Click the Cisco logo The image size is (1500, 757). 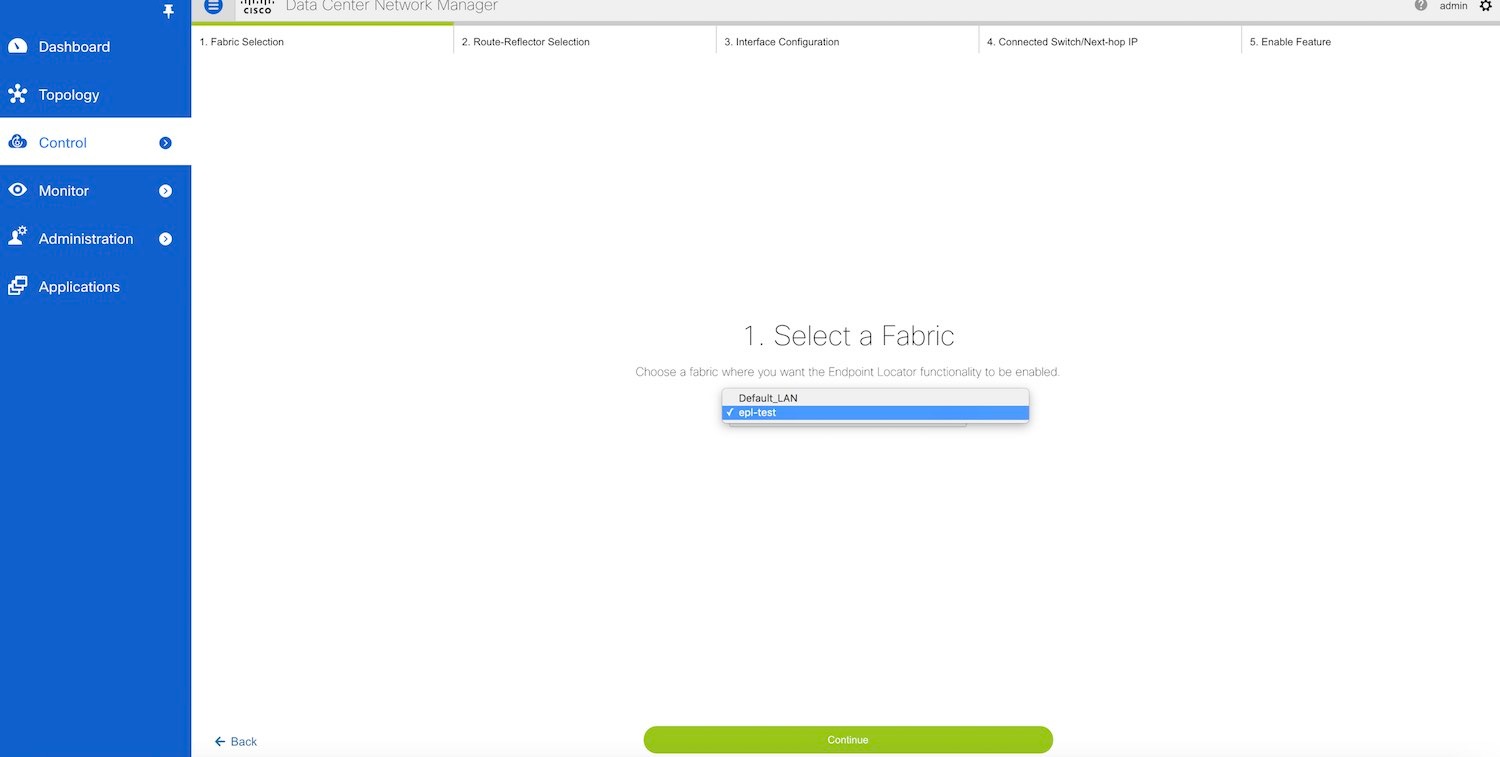click(257, 7)
